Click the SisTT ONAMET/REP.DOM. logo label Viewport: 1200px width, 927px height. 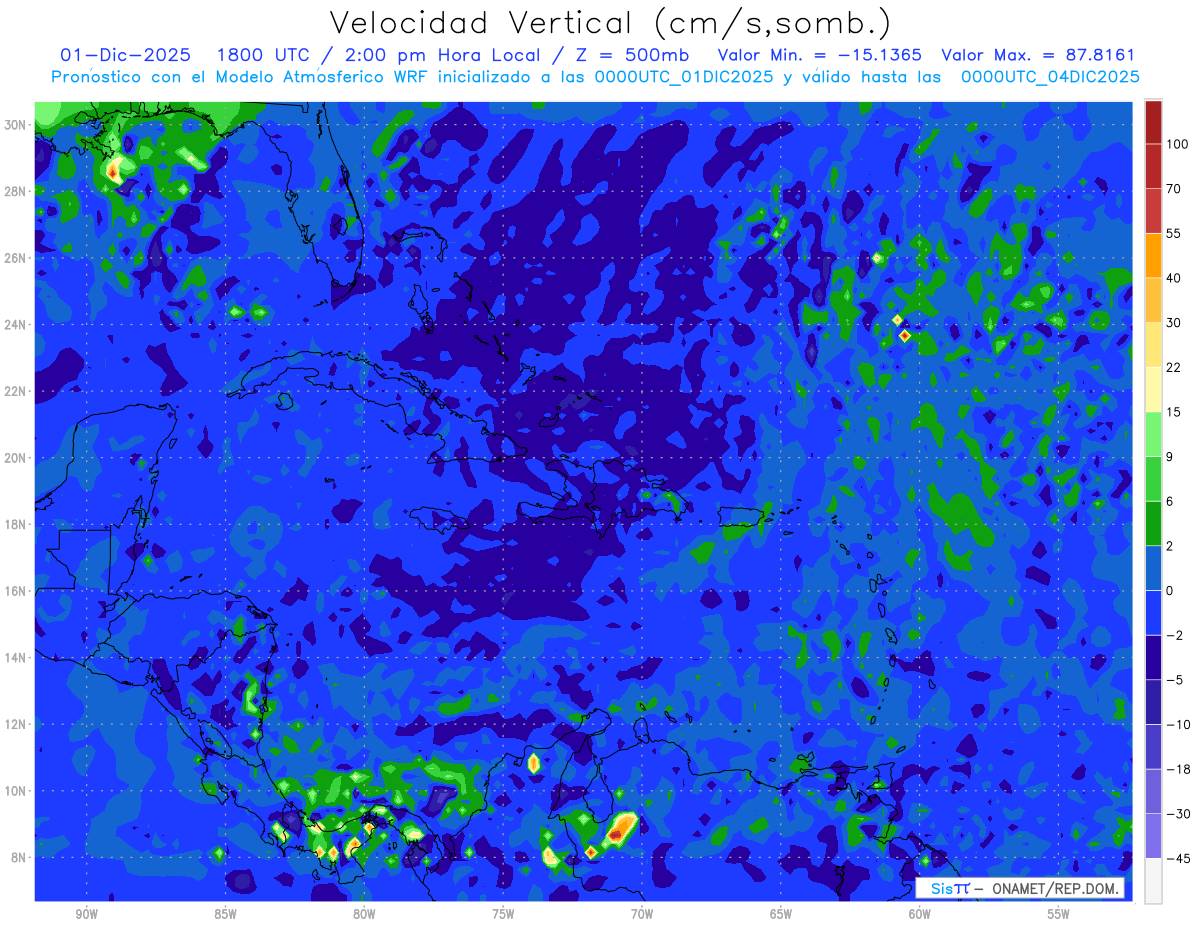[1020, 888]
